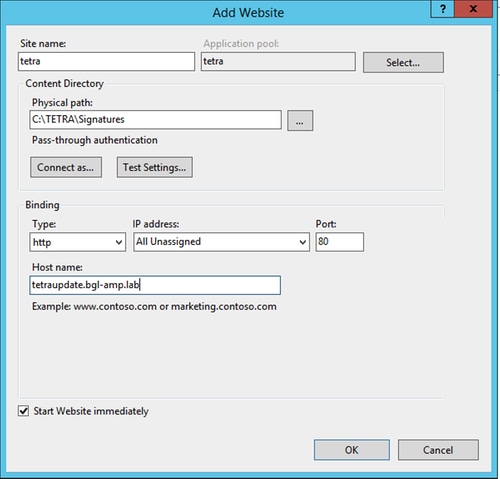Toggle Start Website immediately checkbox

click(x=23, y=411)
